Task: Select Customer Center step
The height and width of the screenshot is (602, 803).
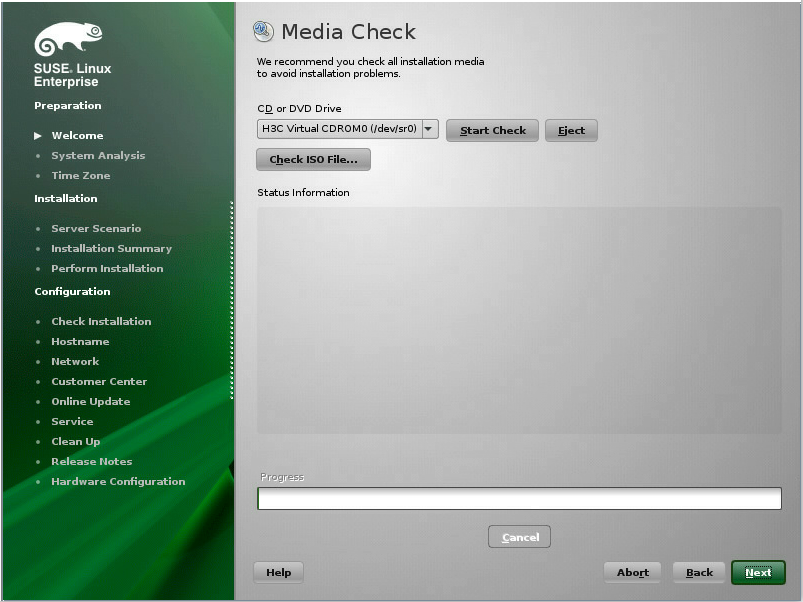Action: [99, 381]
